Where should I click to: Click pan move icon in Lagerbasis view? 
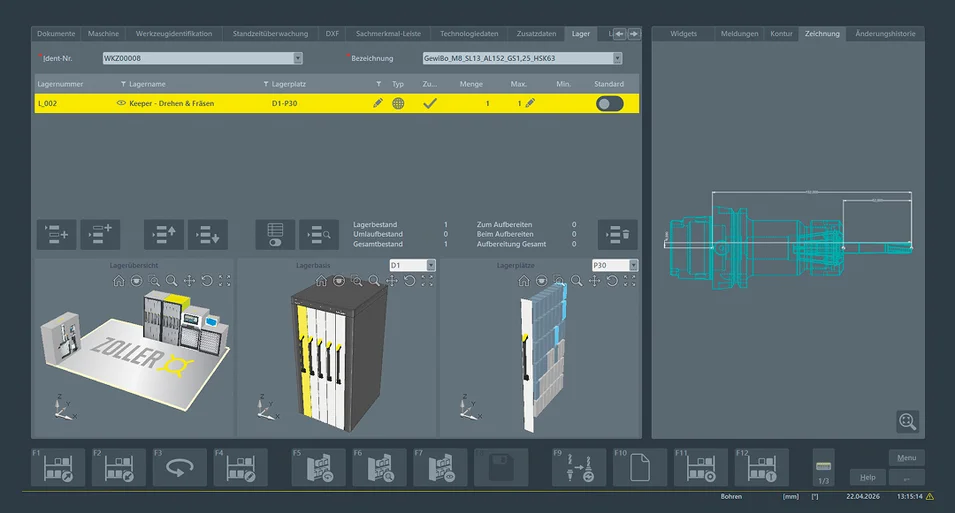[x=392, y=281]
